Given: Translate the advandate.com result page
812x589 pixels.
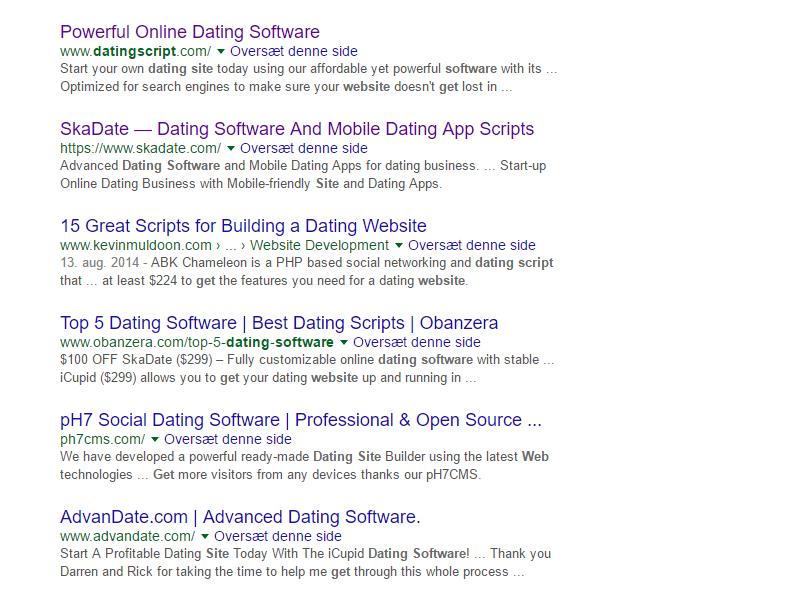Looking at the screenshot, I should [x=278, y=536].
